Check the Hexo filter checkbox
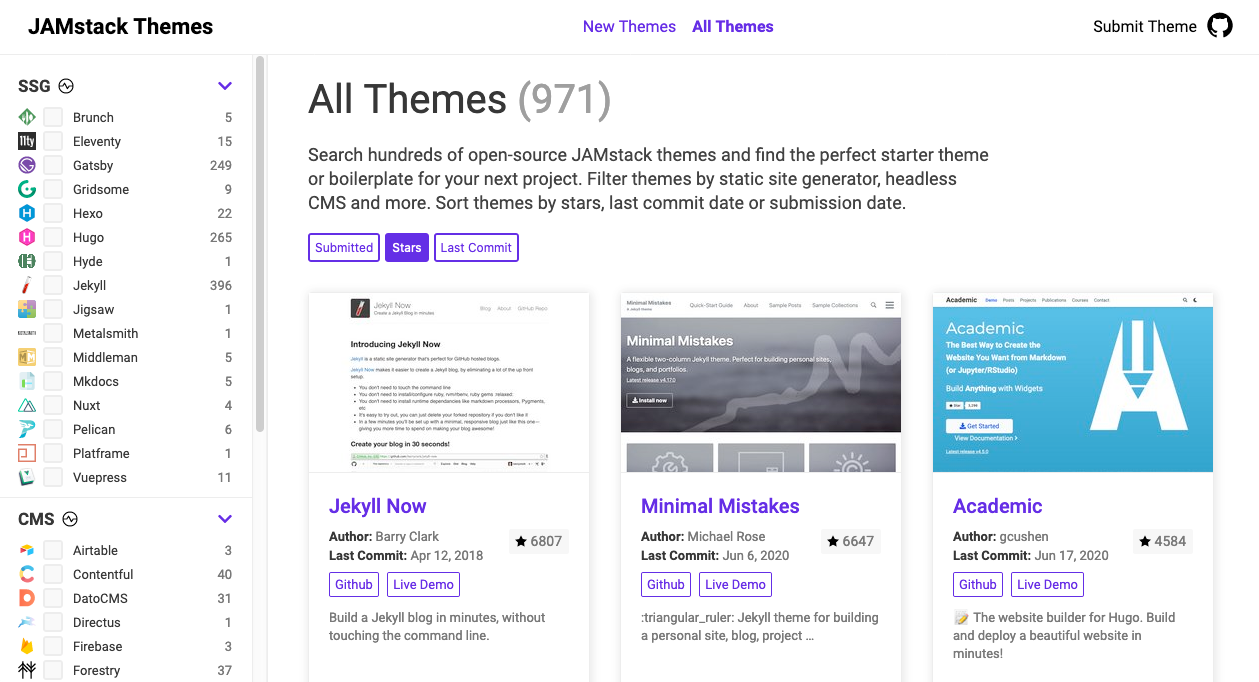1259x682 pixels. 53,213
